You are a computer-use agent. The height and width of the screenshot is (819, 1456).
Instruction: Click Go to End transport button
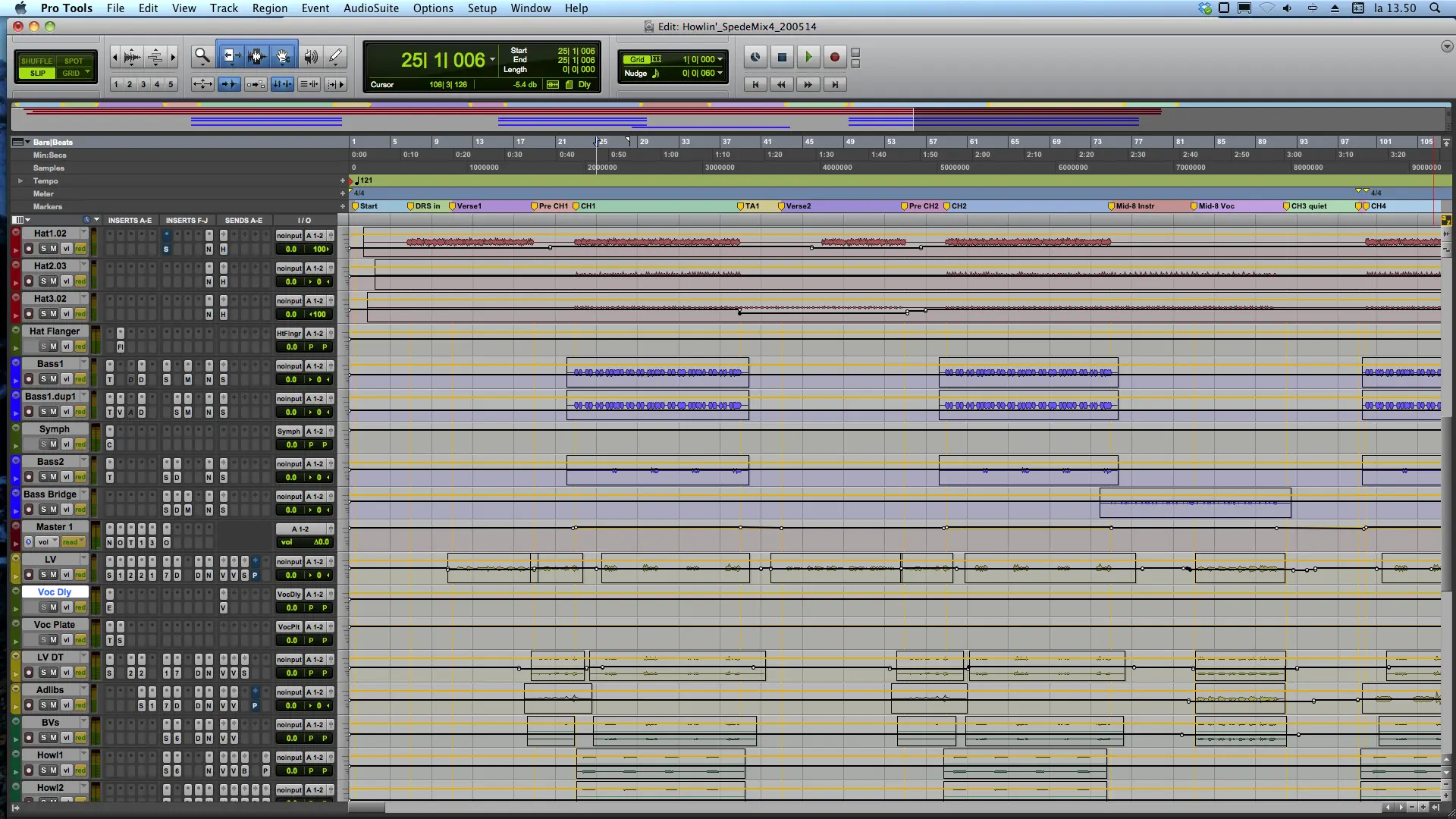click(835, 84)
